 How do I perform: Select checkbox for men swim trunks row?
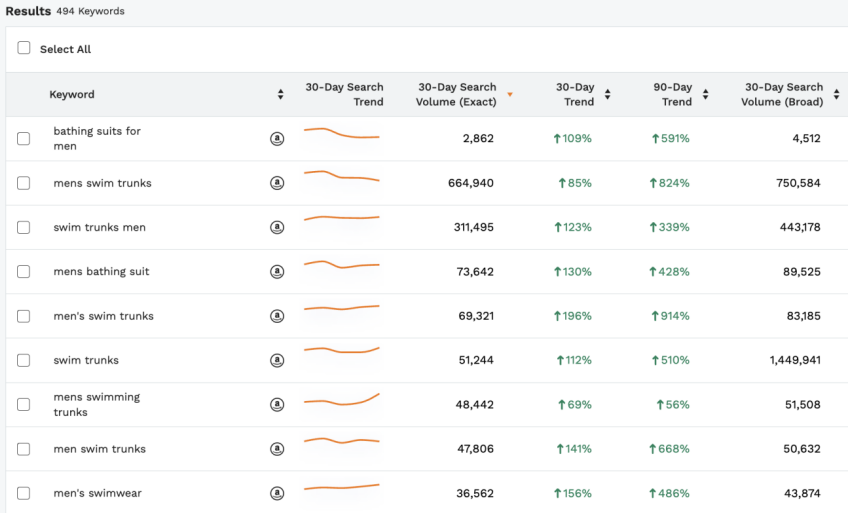[23, 449]
